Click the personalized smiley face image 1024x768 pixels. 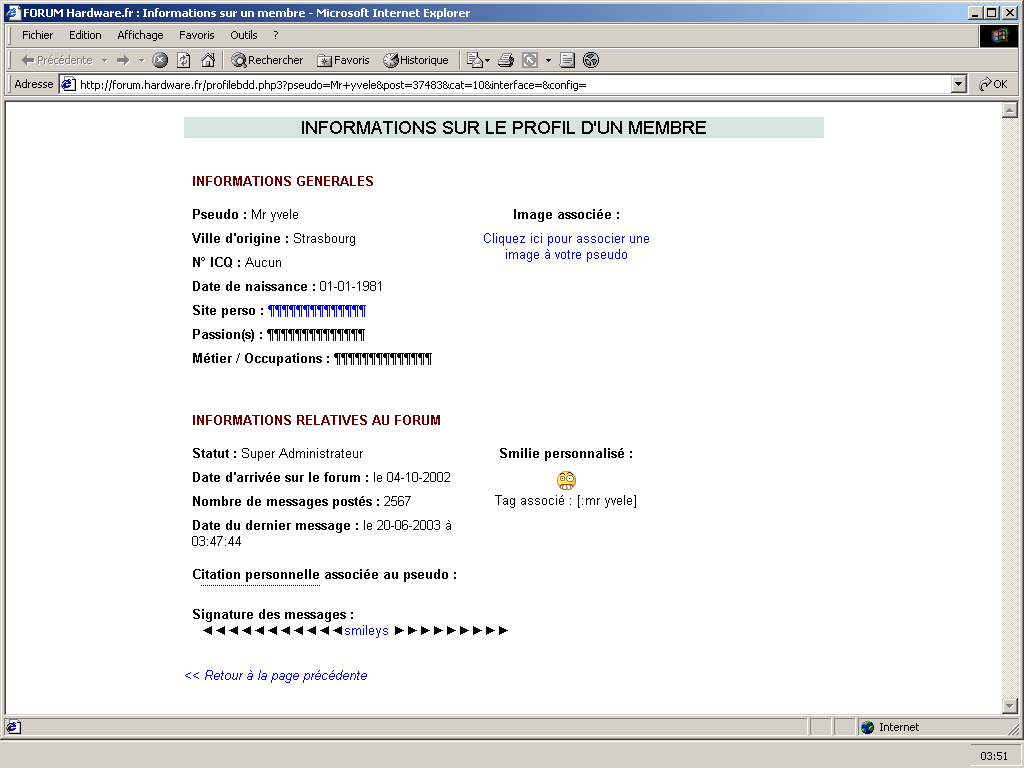[x=566, y=481]
